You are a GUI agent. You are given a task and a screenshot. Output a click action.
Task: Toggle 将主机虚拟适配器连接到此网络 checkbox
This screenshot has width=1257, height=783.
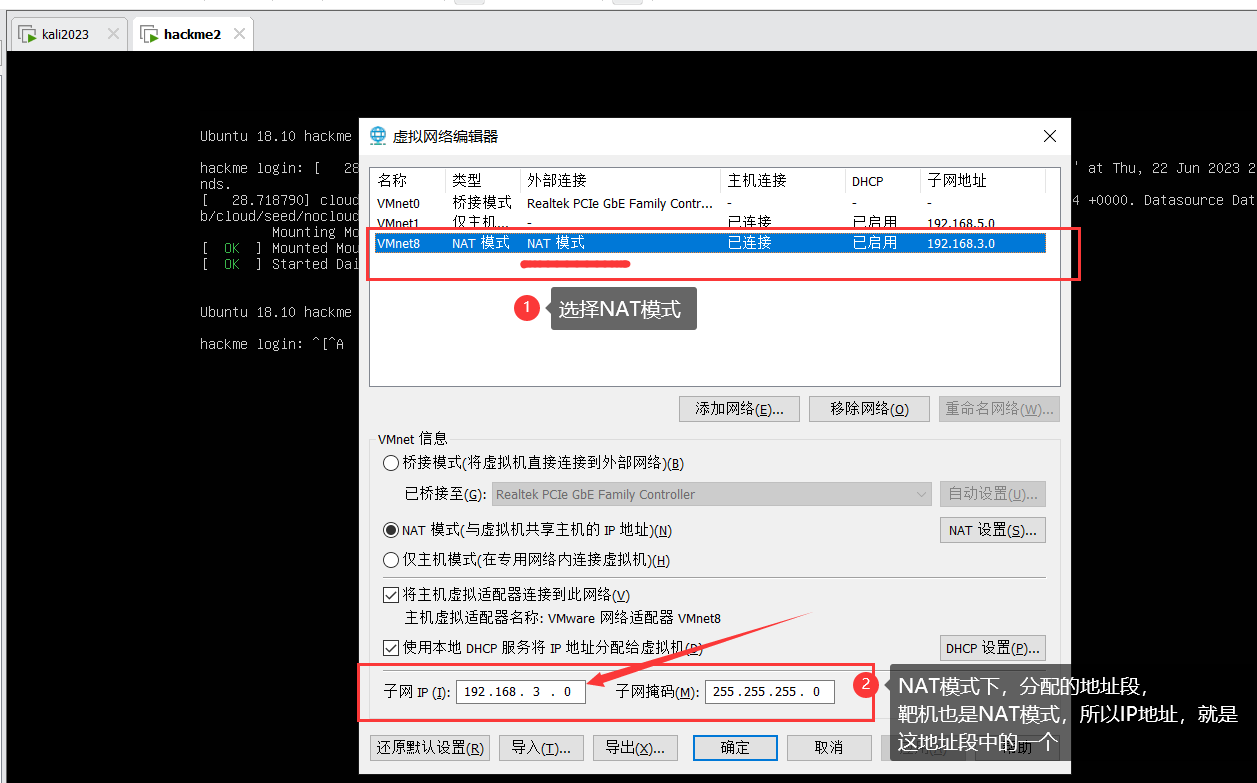(x=391, y=595)
